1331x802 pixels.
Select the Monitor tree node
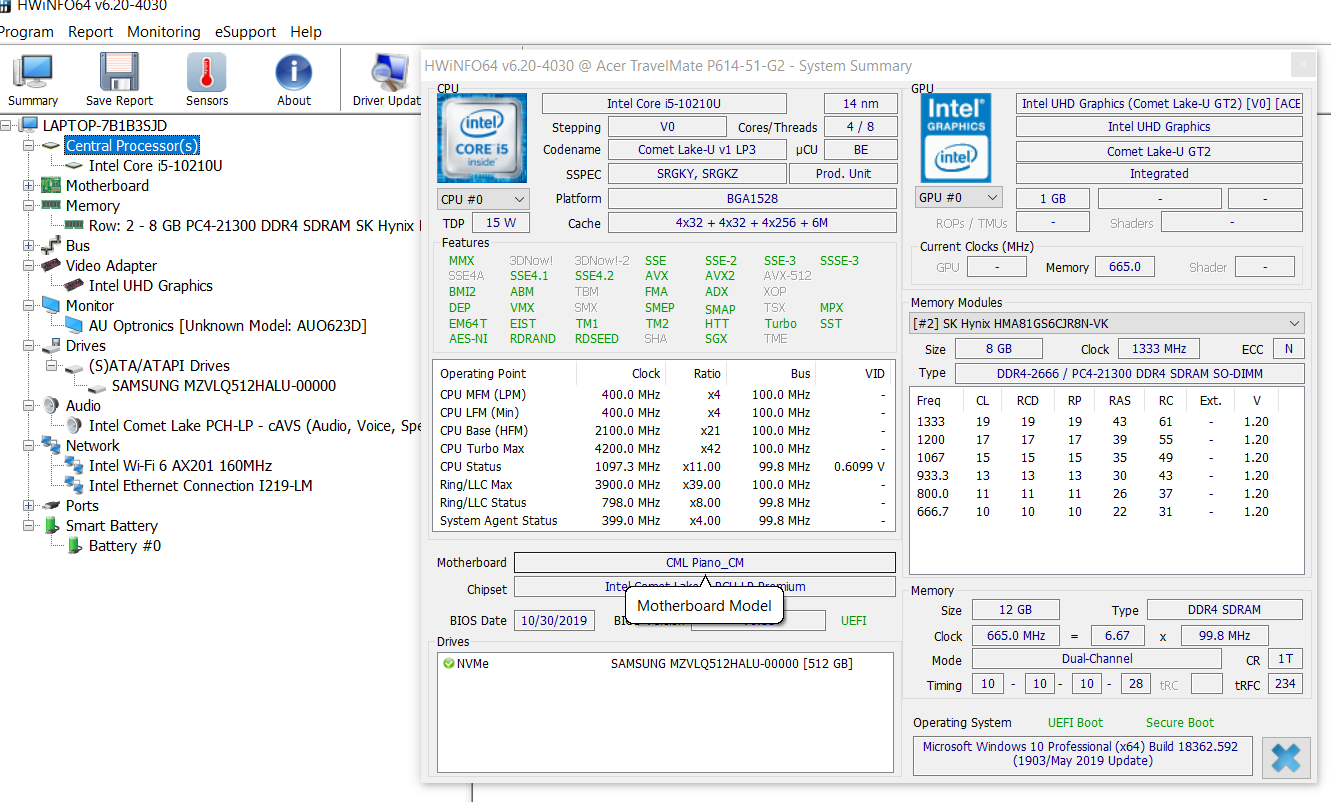tap(89, 306)
